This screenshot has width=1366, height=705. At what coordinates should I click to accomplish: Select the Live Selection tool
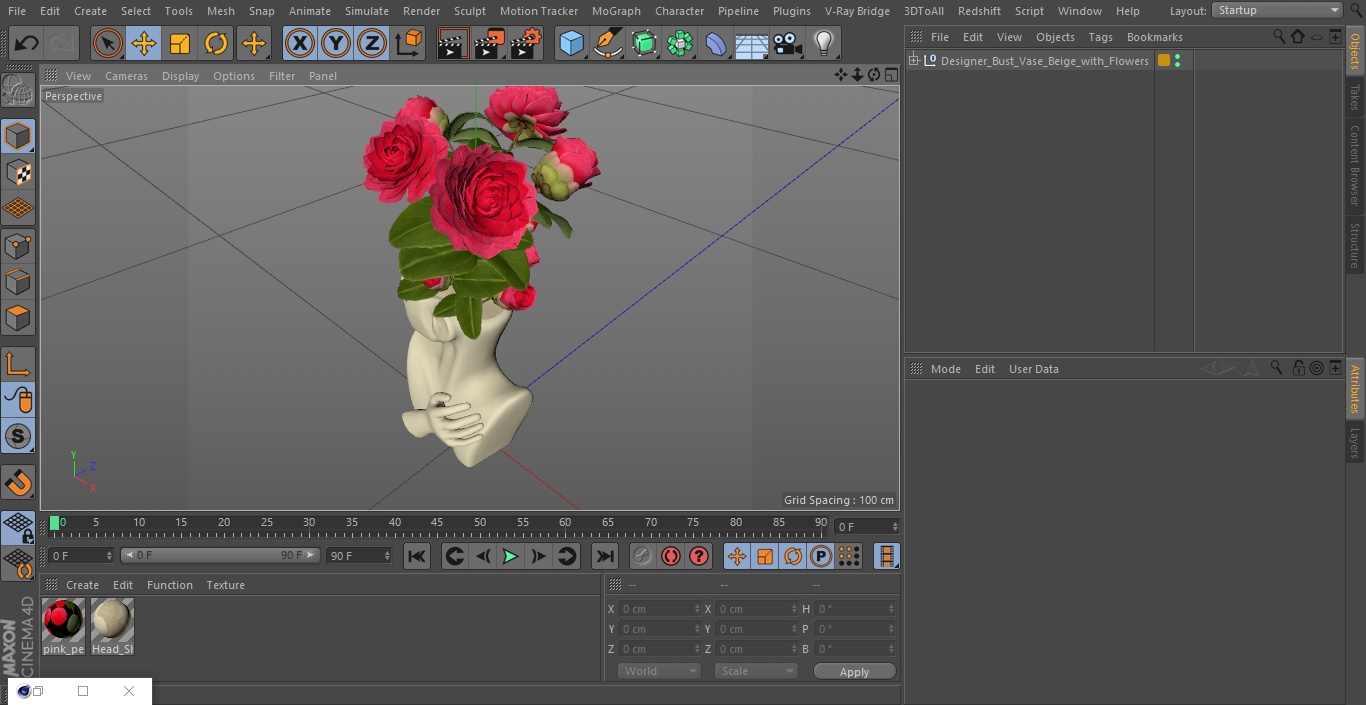(x=108, y=43)
